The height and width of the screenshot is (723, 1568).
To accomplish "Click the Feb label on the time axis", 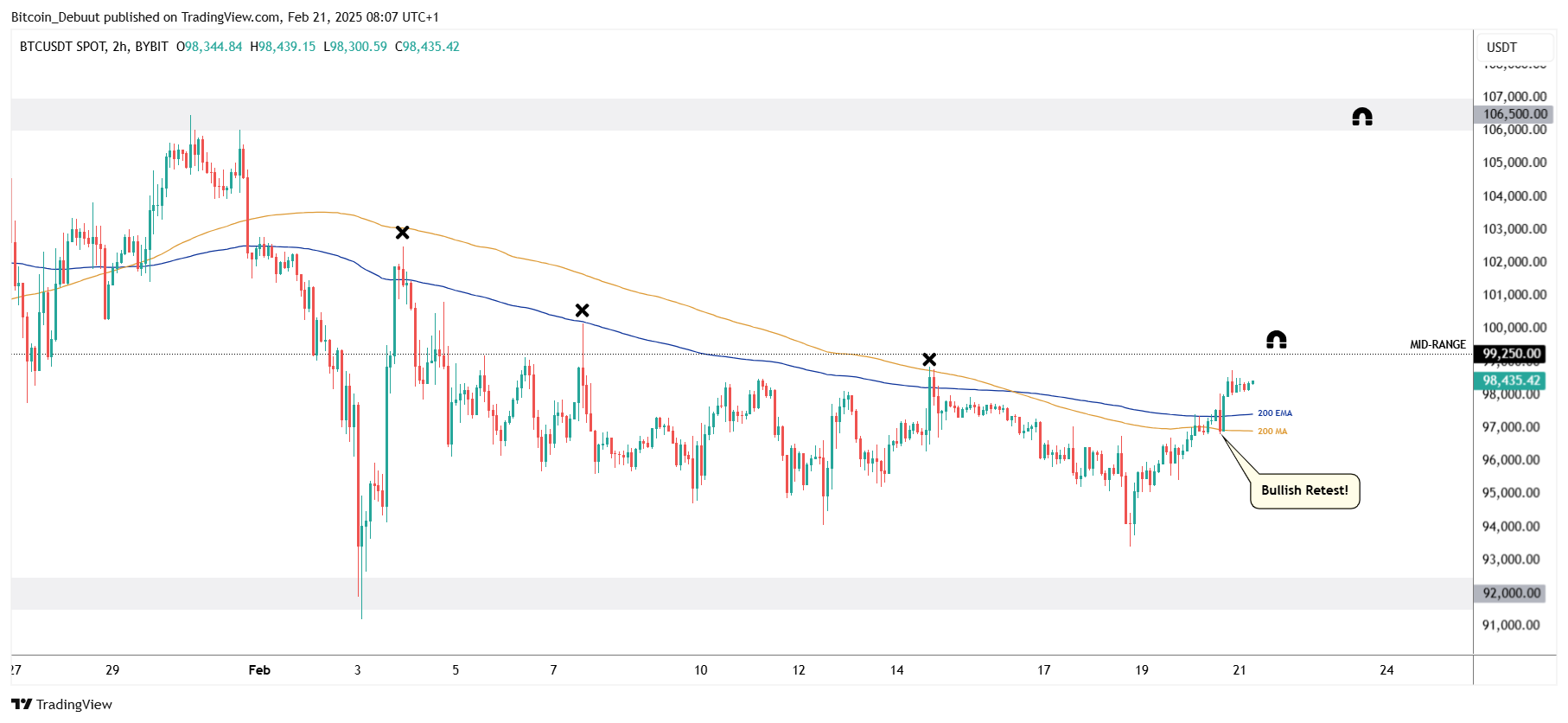I will (259, 670).
